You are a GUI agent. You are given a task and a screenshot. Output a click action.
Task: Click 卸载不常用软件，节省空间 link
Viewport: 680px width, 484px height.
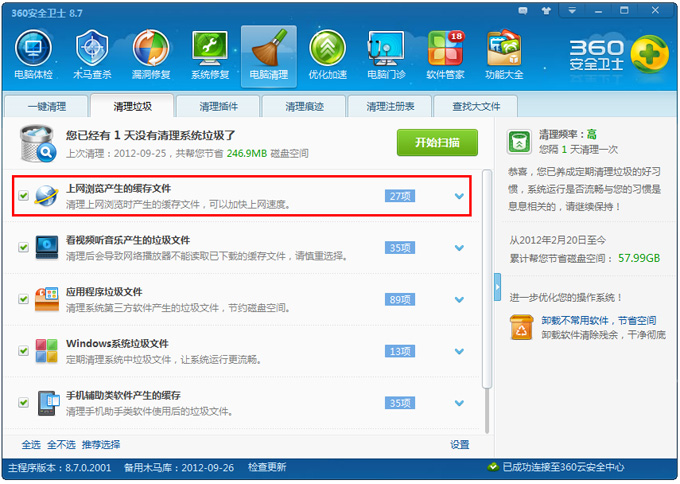598,320
